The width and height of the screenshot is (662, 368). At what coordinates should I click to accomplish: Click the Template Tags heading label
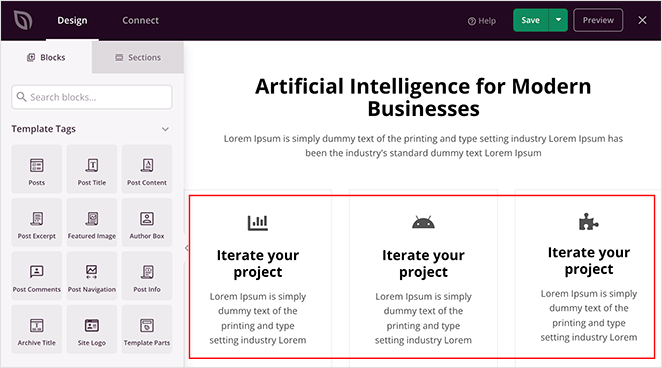coord(43,129)
